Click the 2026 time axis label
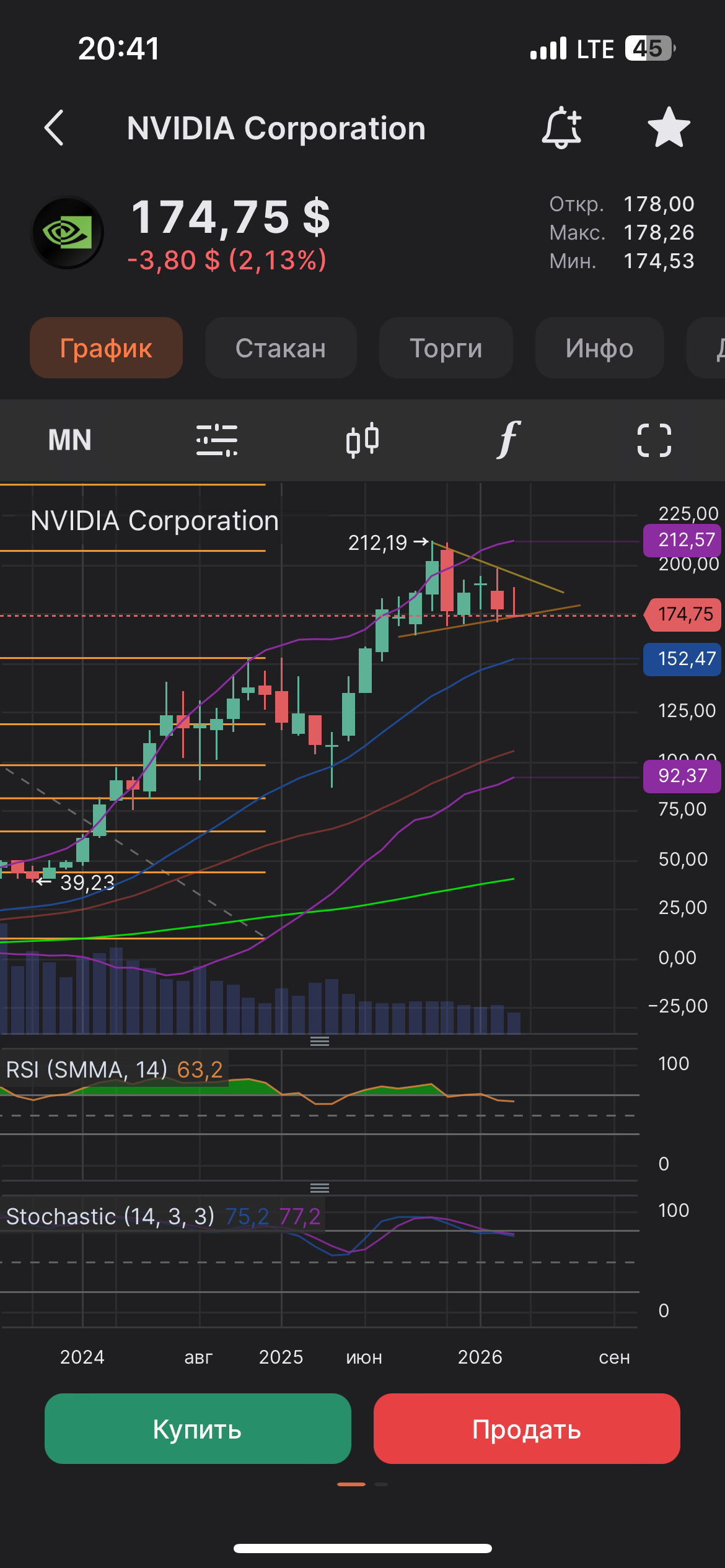Viewport: 725px width, 1568px height. pos(480,1357)
